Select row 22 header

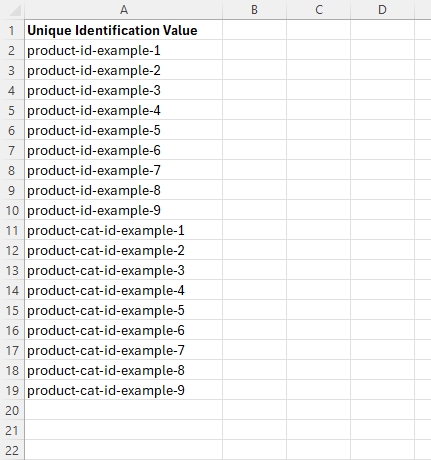(x=12, y=450)
